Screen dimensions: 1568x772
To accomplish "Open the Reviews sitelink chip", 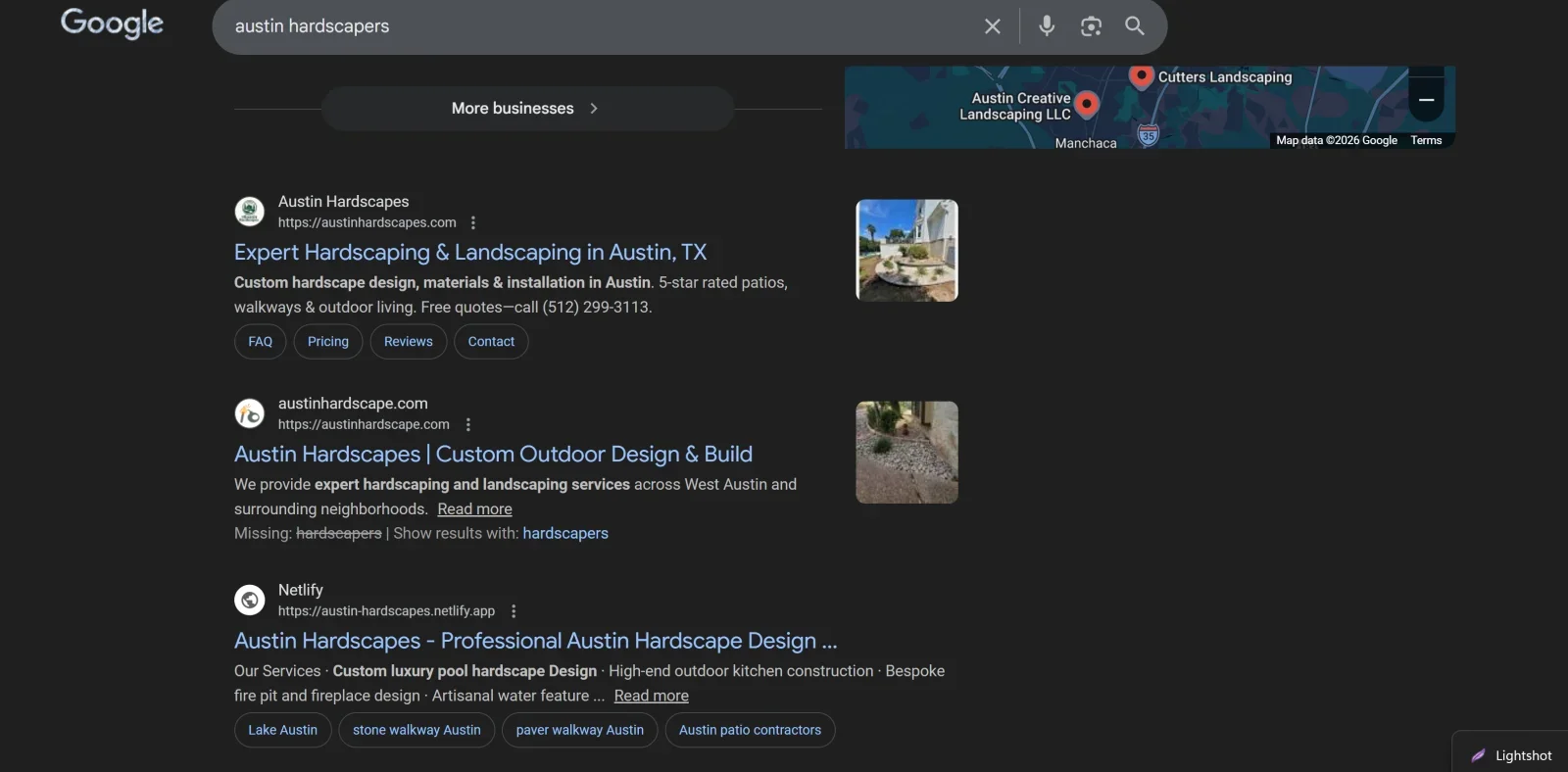I will (x=408, y=342).
